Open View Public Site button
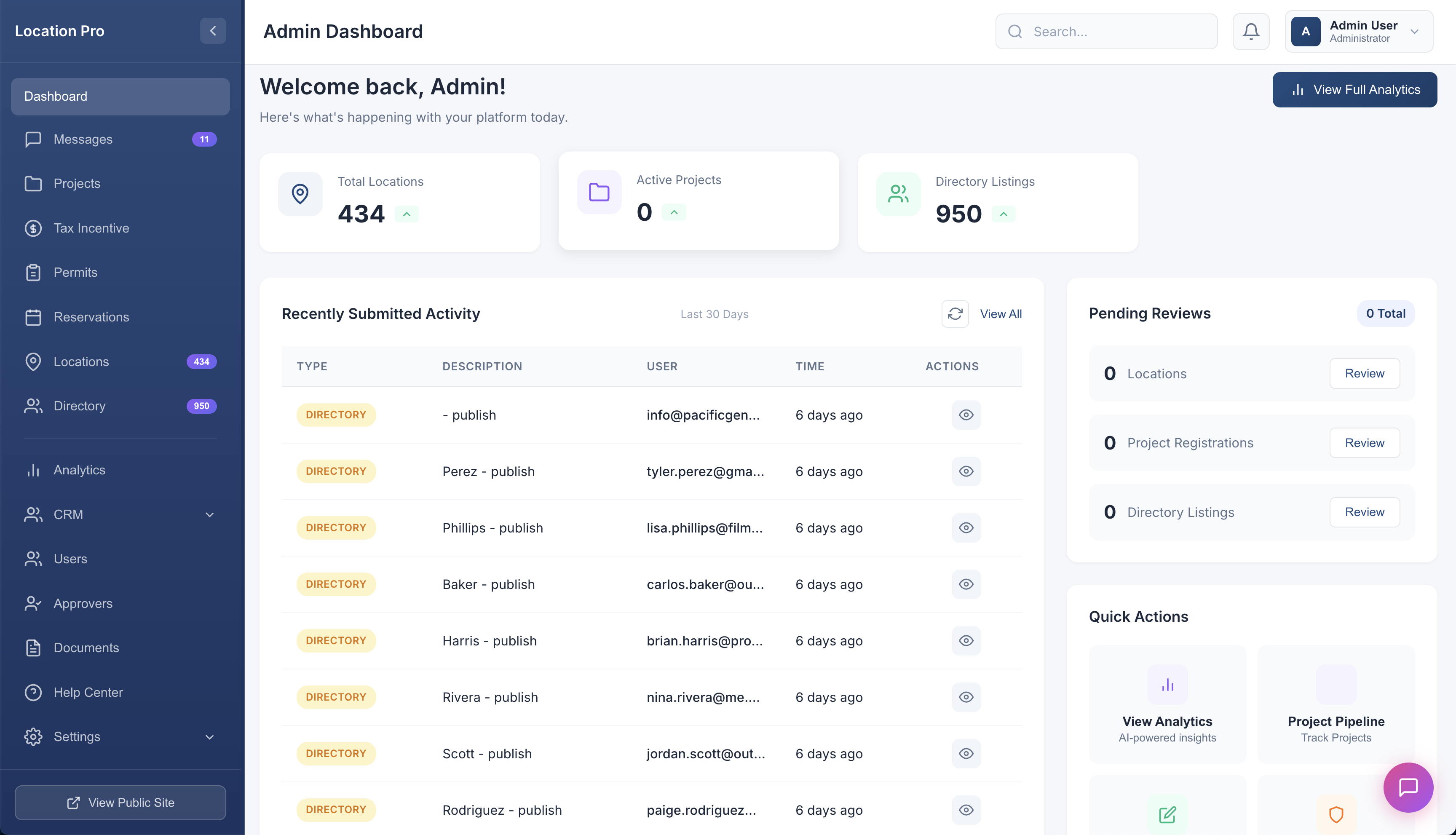 (x=120, y=803)
